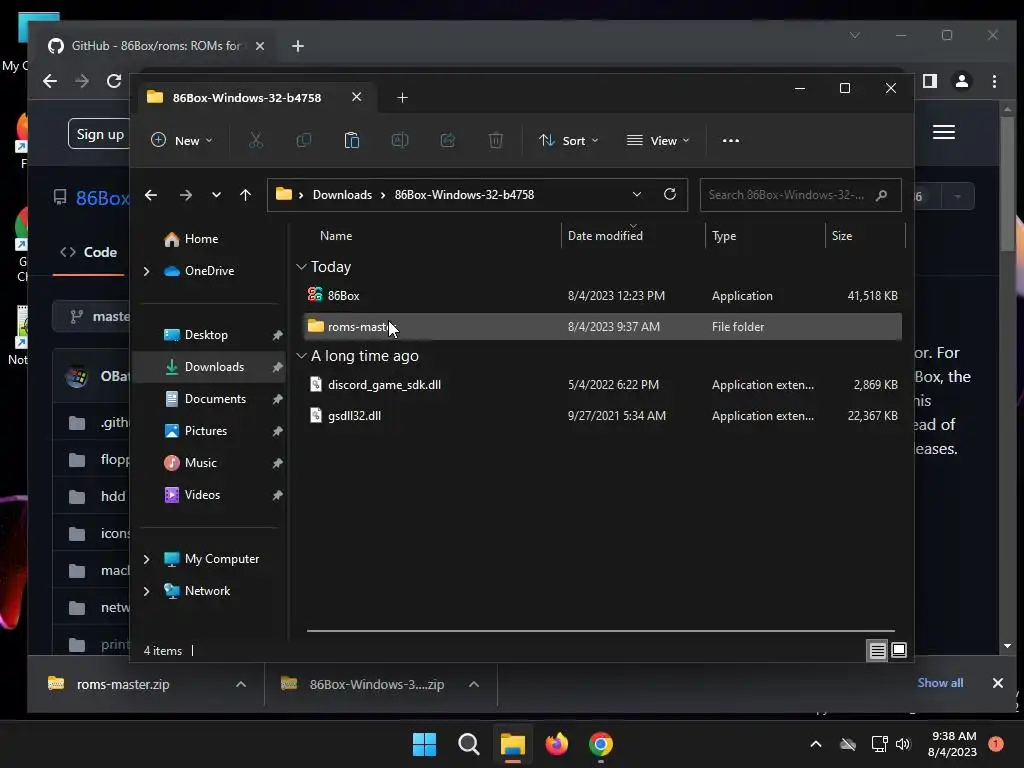
Task: Click the Rename icon in Explorer toolbar
Action: pos(400,140)
